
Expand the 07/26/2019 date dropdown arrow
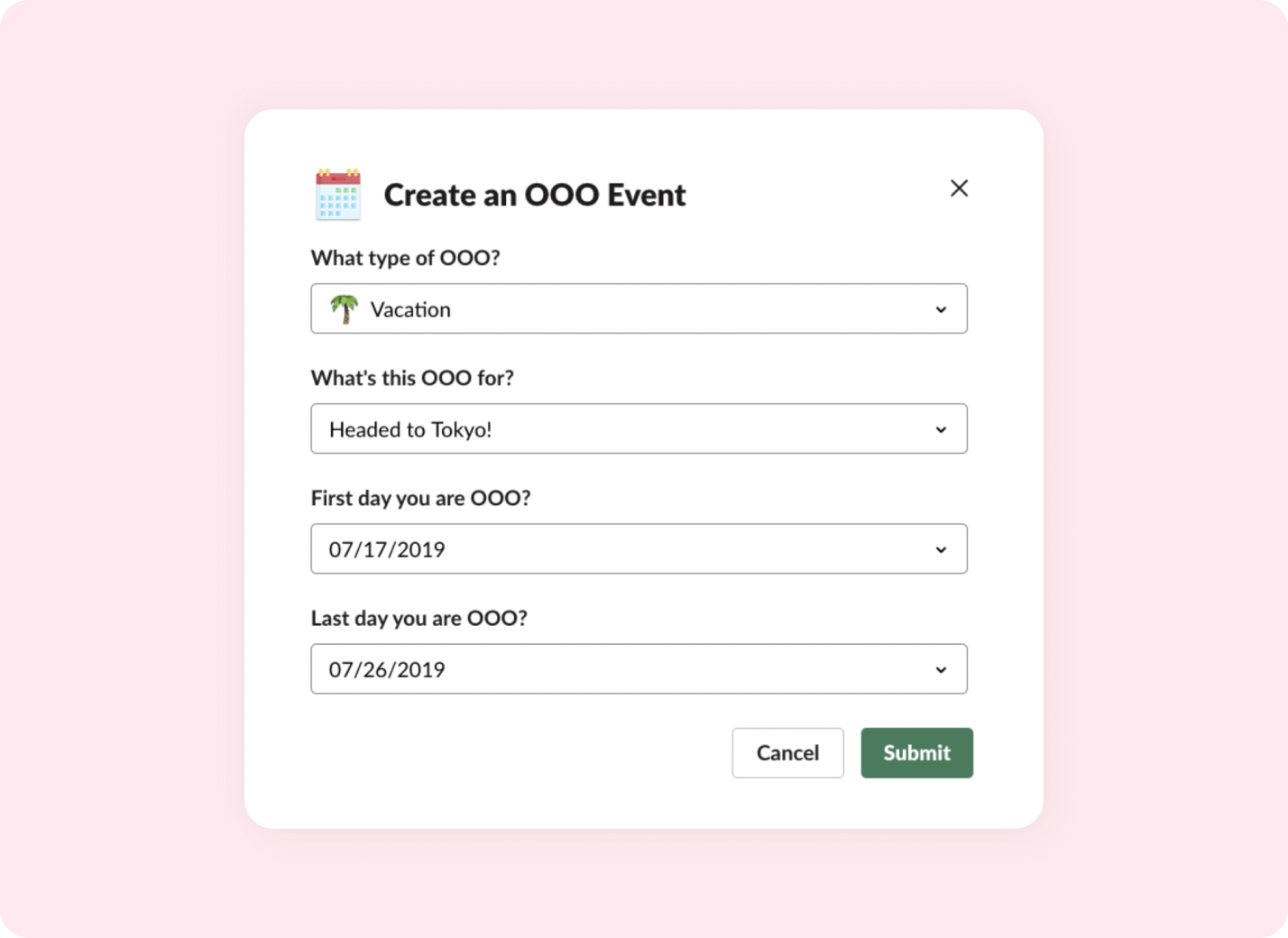tap(941, 669)
